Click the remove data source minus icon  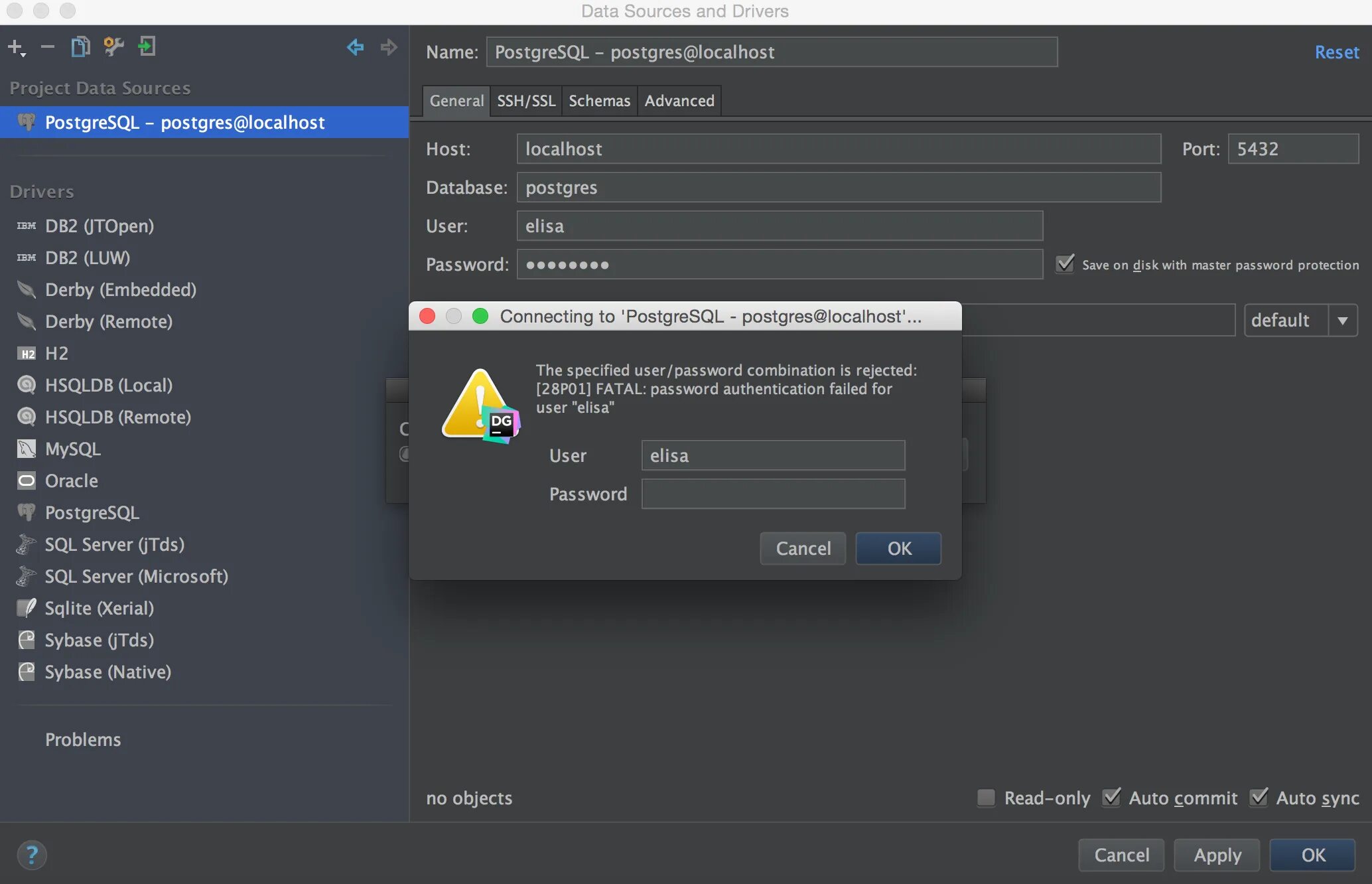click(47, 46)
